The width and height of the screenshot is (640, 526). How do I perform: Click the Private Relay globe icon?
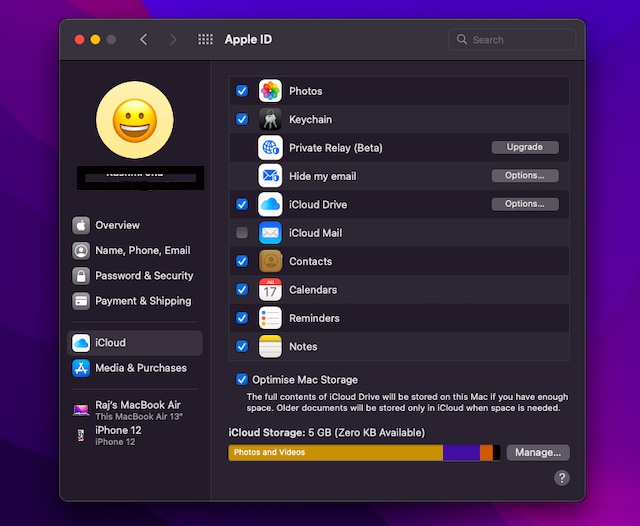click(x=270, y=147)
